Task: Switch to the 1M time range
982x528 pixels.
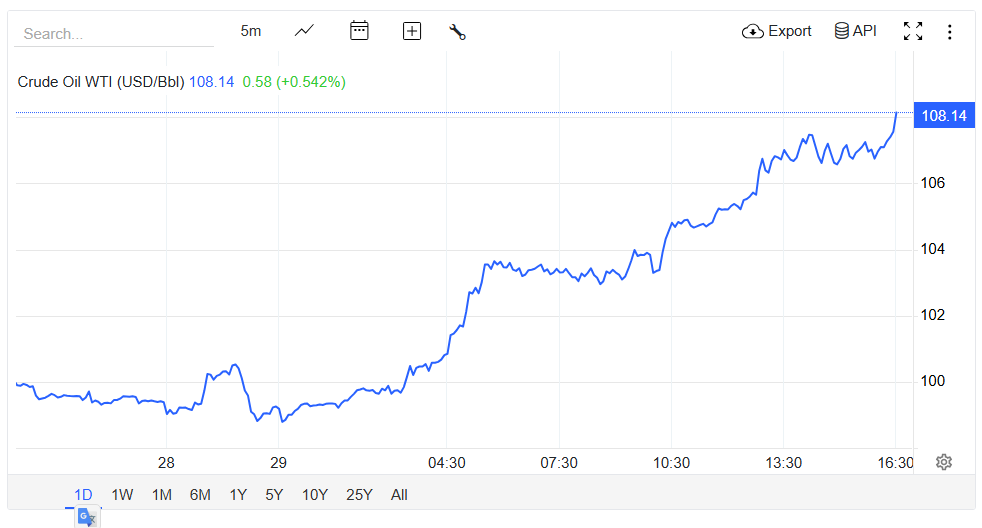Action: (162, 495)
